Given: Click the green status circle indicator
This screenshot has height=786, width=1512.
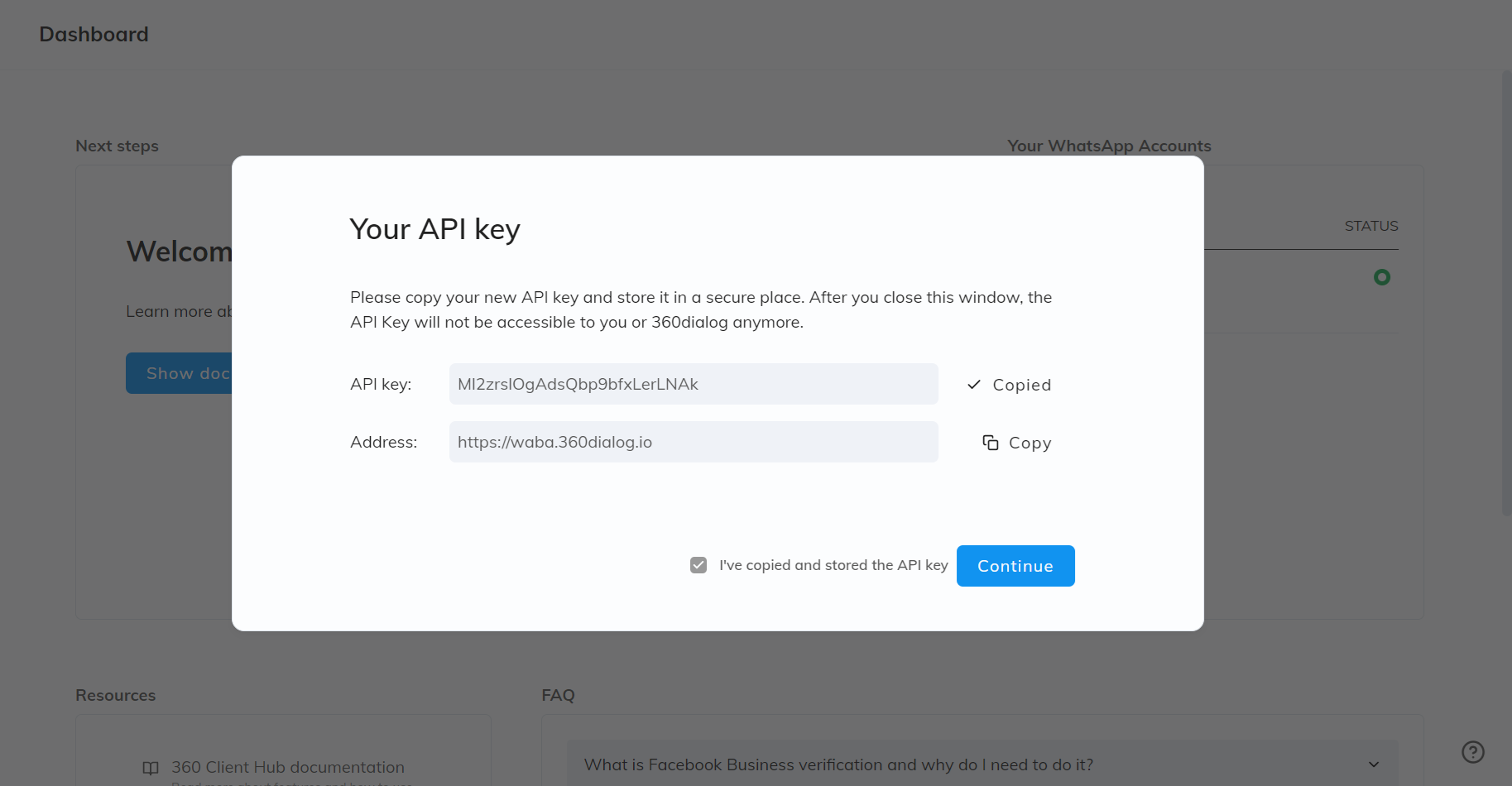Looking at the screenshot, I should [x=1381, y=277].
